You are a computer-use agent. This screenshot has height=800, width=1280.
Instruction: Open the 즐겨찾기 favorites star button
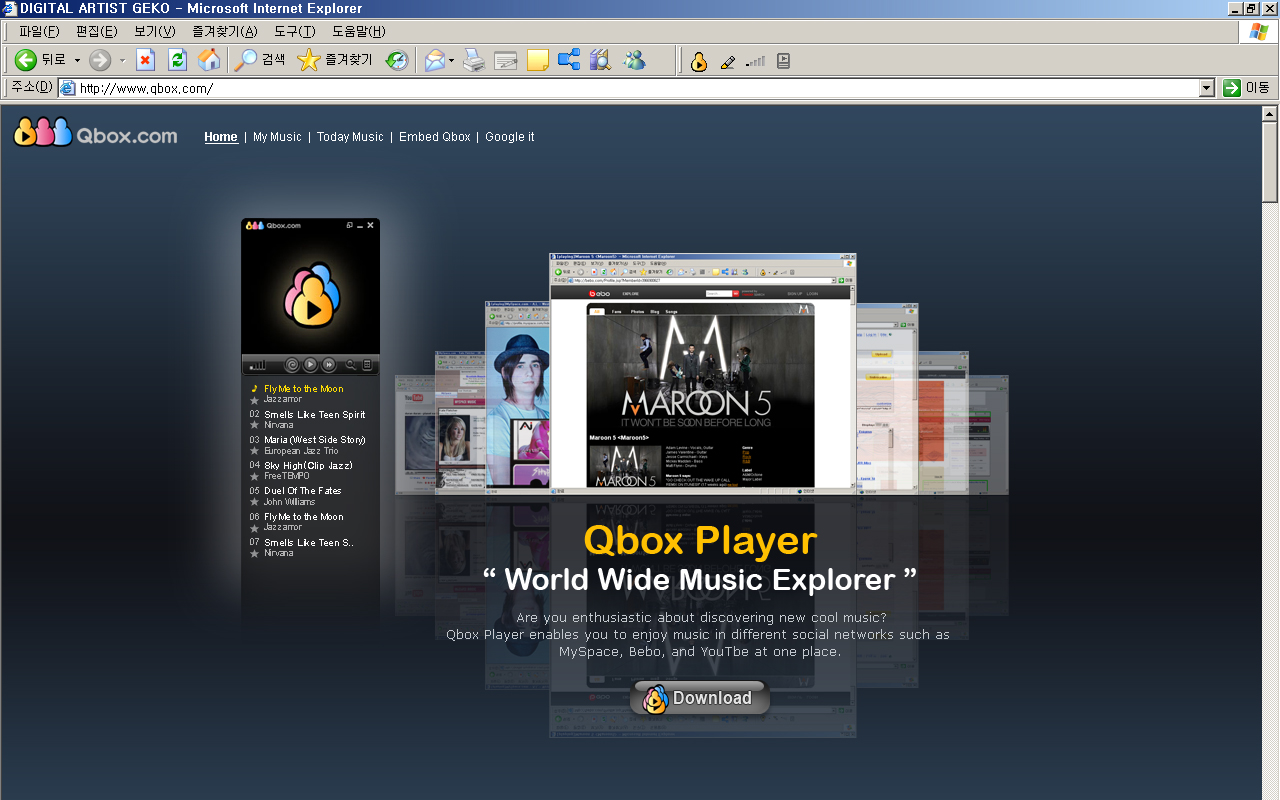(x=335, y=60)
